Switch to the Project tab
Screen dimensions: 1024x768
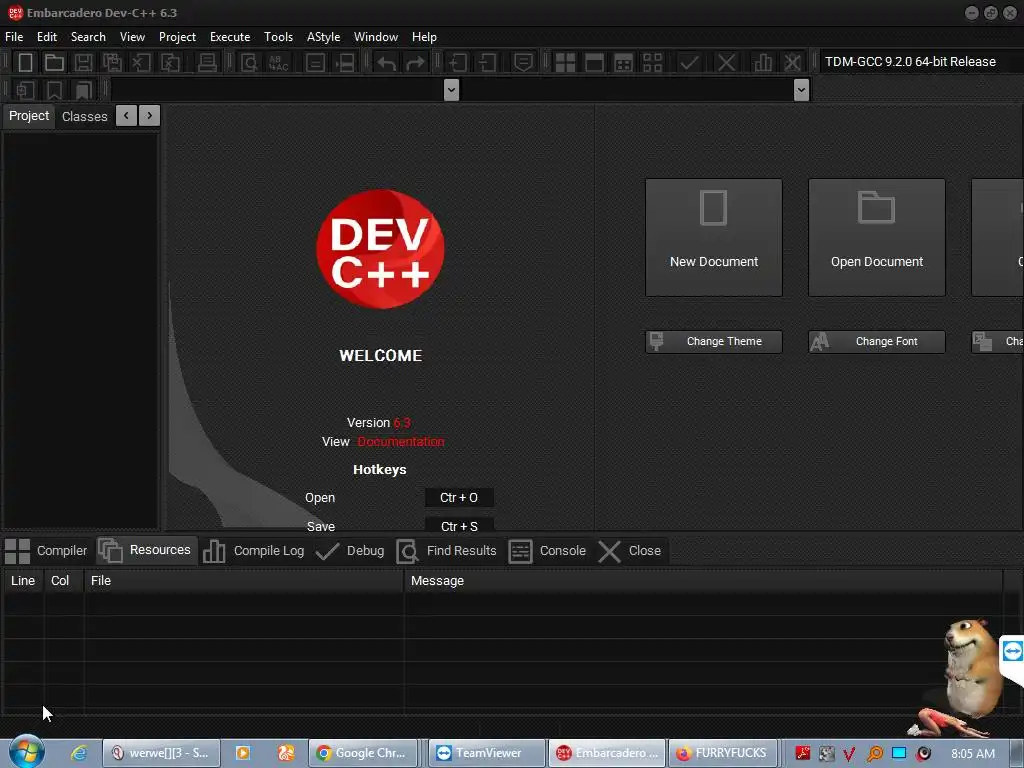tap(29, 116)
